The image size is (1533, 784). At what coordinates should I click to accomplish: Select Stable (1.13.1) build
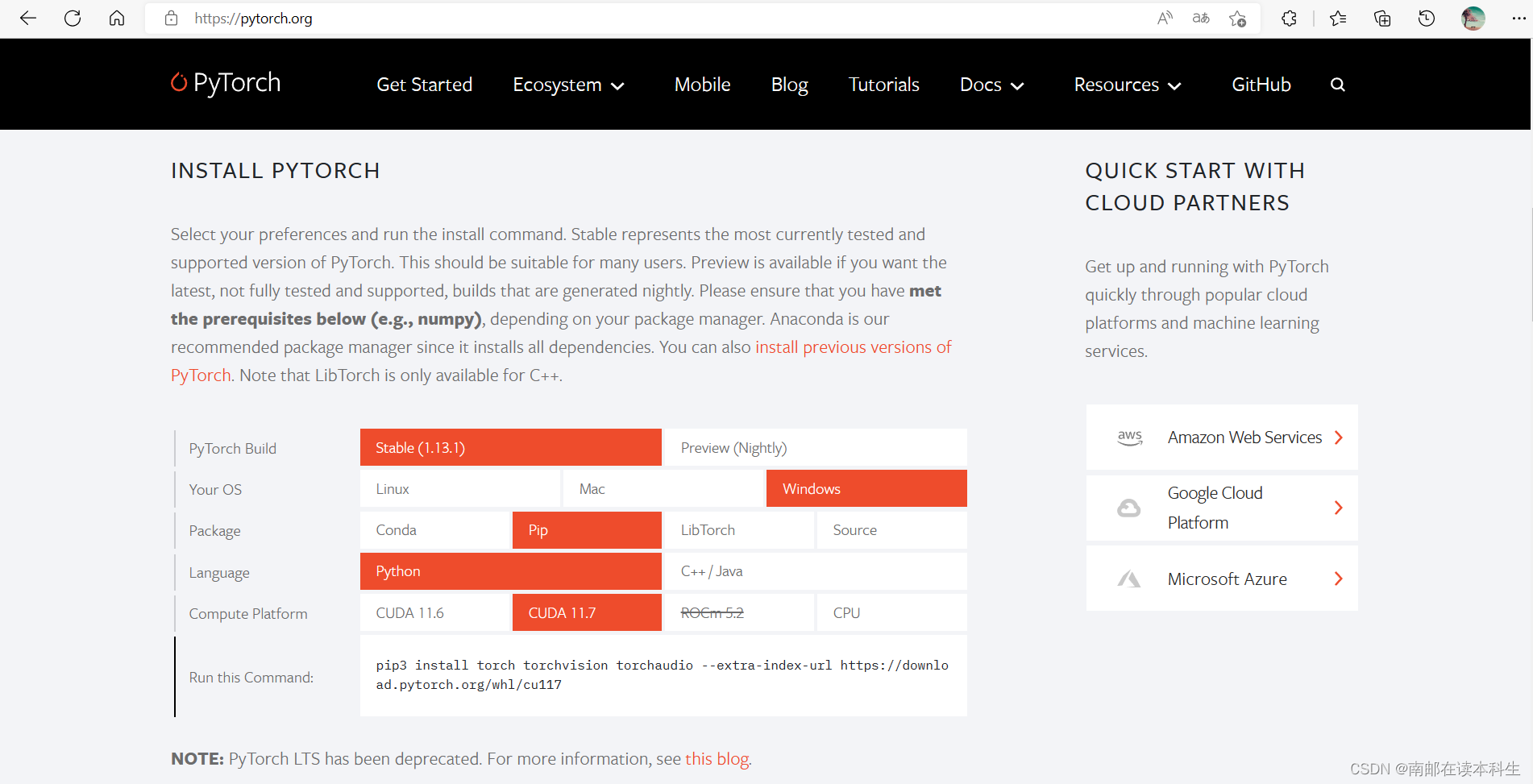tap(511, 447)
